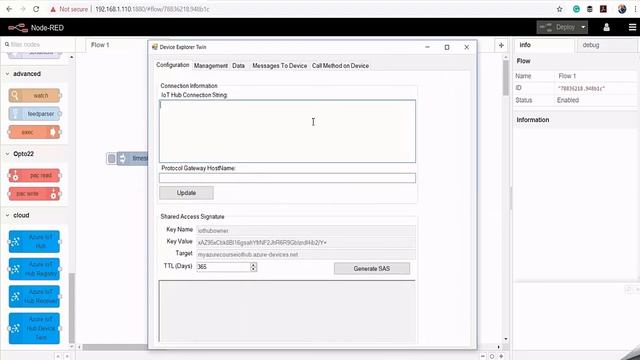Image resolution: width=640 pixels, height=360 pixels.
Task: Increase or decrease TTL Days with spinner
Action: (x=253, y=267)
